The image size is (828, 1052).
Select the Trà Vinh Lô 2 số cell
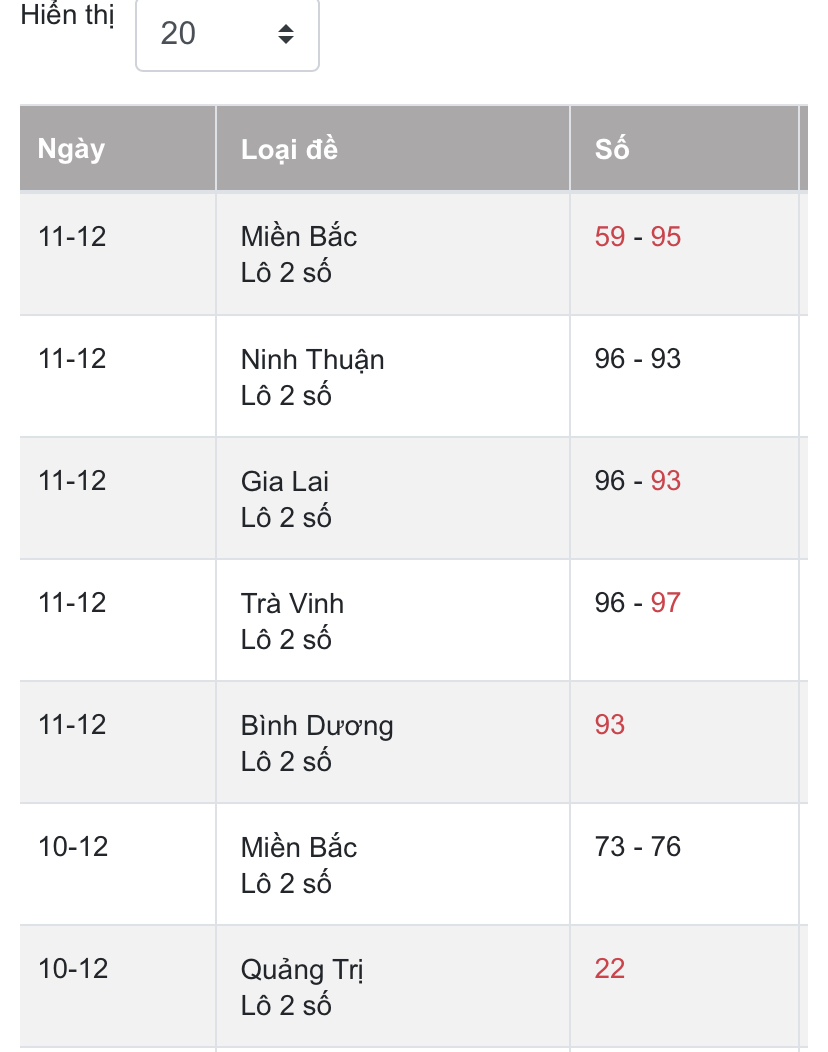pyautogui.click(x=393, y=621)
